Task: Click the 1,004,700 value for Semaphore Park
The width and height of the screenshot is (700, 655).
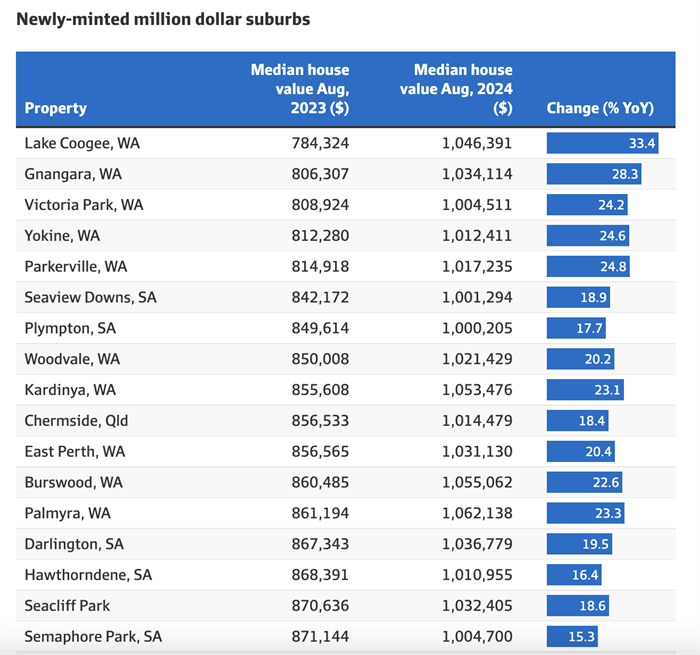Action: pos(477,636)
